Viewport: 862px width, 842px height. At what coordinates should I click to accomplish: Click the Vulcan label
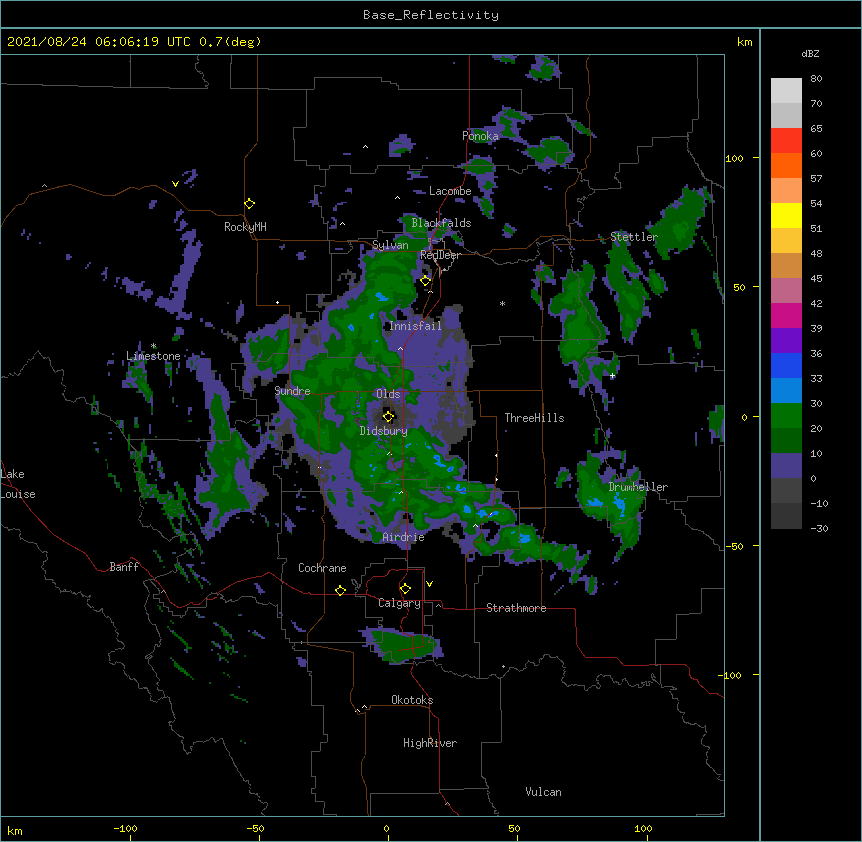pos(543,792)
